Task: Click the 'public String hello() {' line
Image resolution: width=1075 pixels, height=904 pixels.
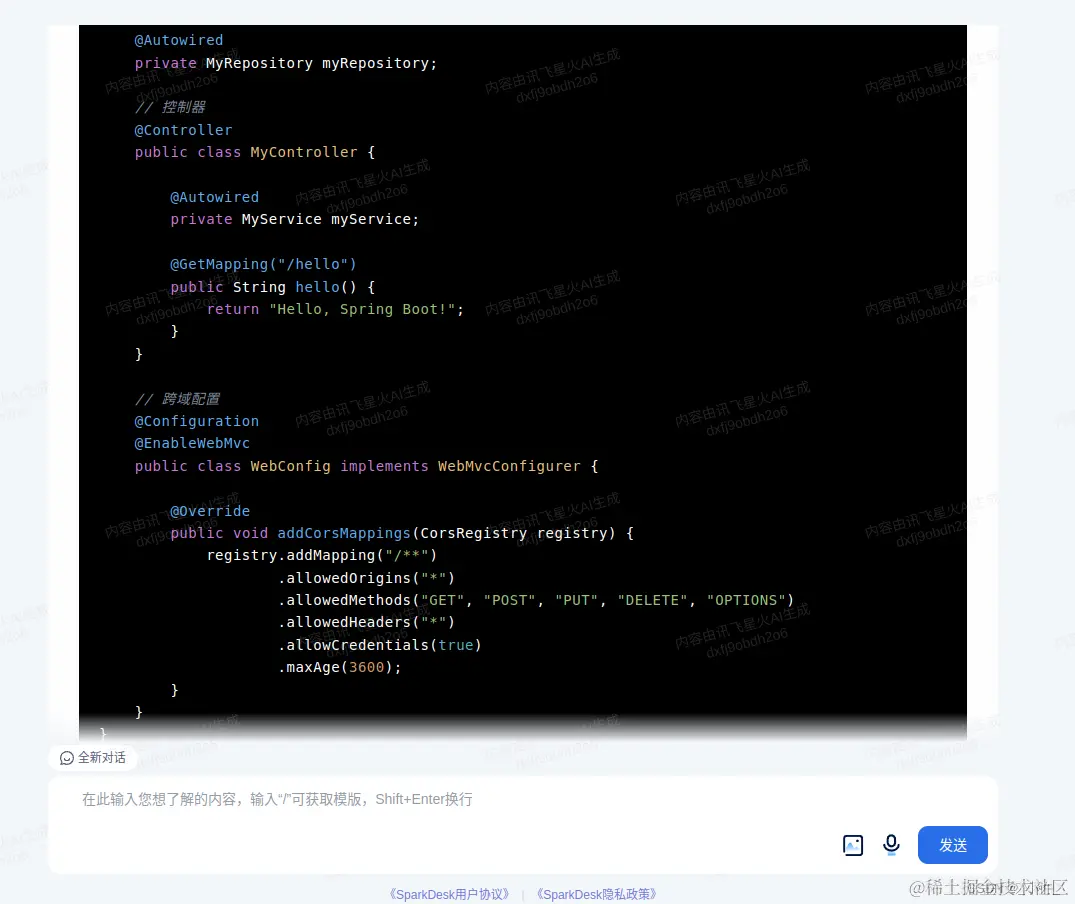Action: coord(272,286)
